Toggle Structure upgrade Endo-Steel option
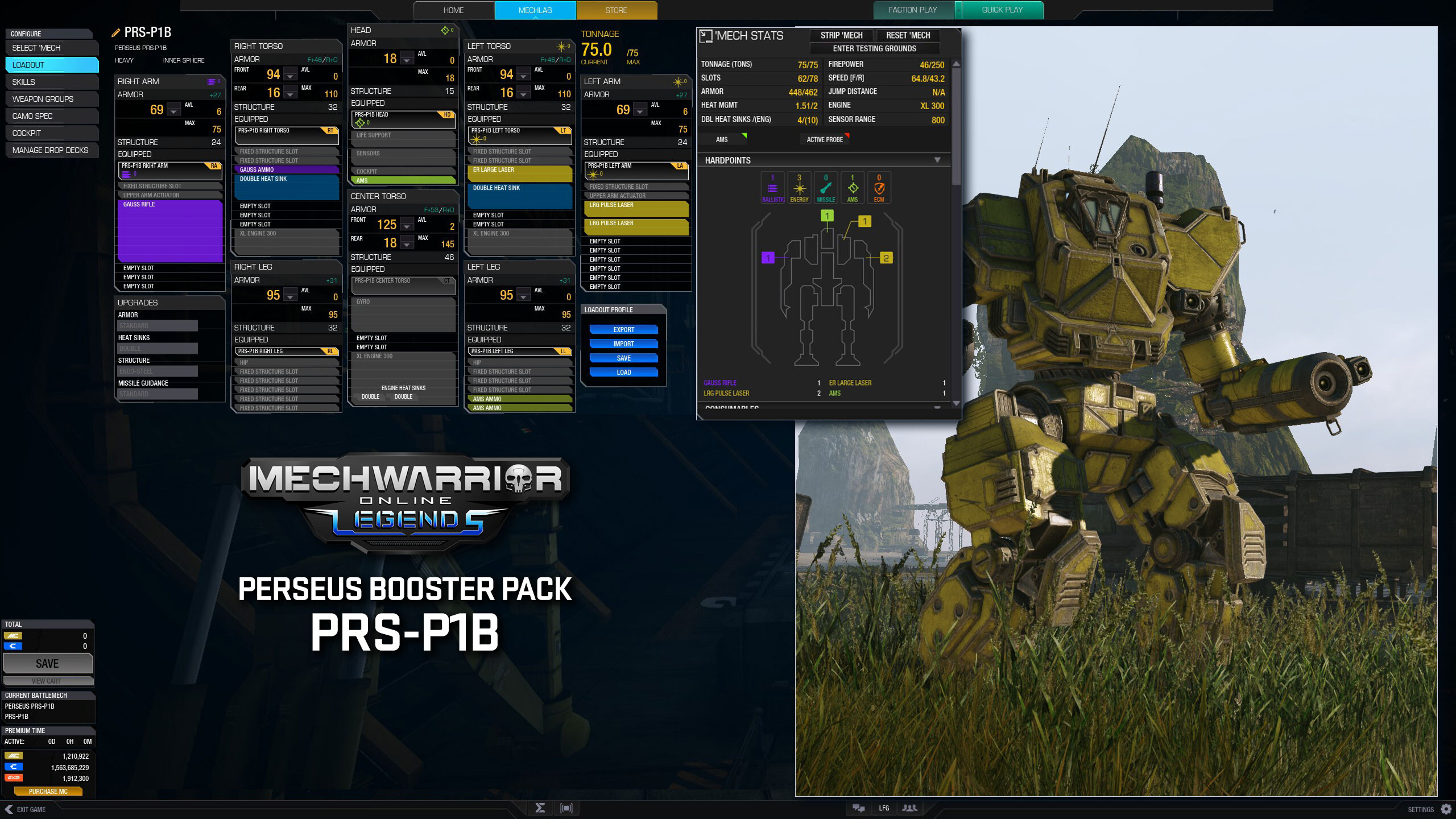This screenshot has width=1456, height=819. tap(158, 371)
